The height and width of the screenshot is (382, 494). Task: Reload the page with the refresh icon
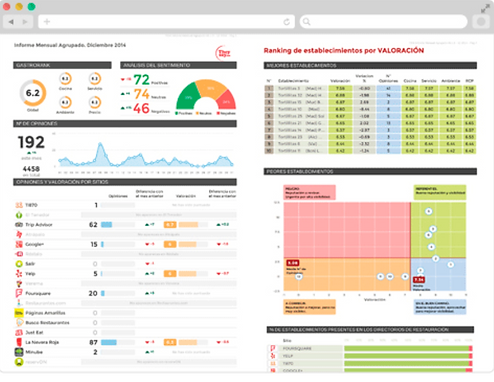pos(286,22)
